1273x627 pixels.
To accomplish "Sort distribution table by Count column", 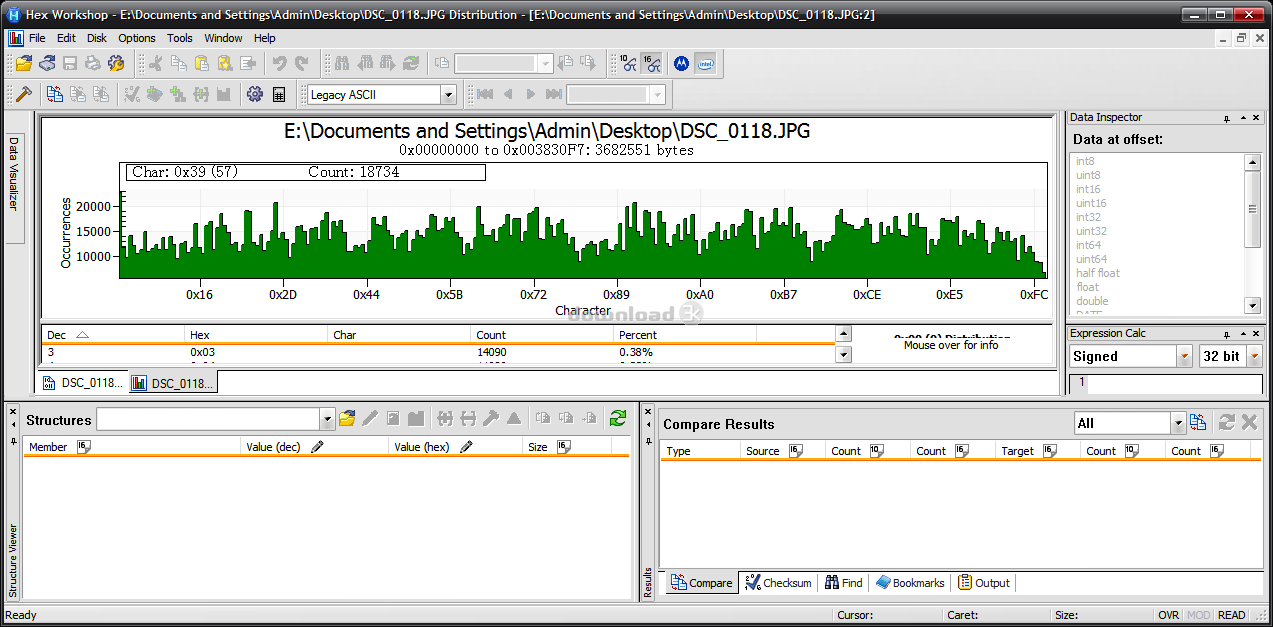I will 542,335.
